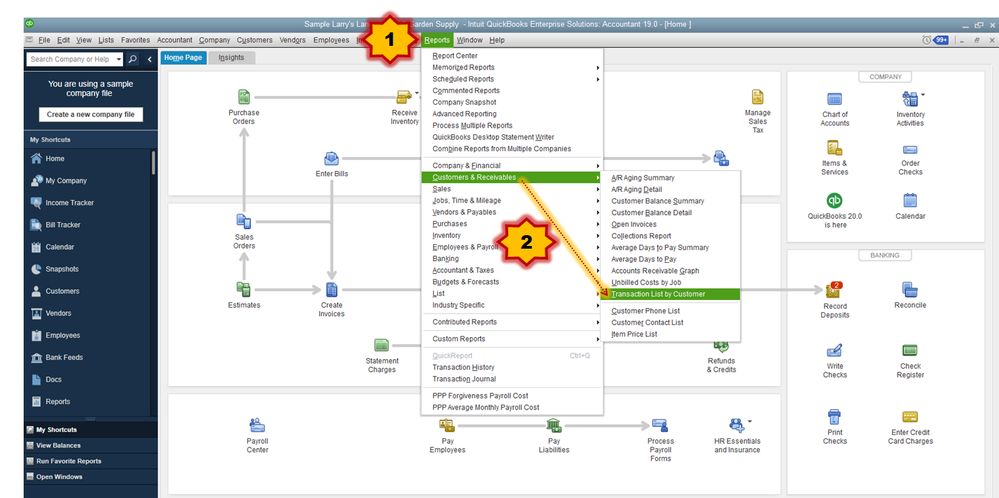Open Inventory Activities dropdown arrow
Viewport: 999px width, 498px height.
click(x=923, y=94)
